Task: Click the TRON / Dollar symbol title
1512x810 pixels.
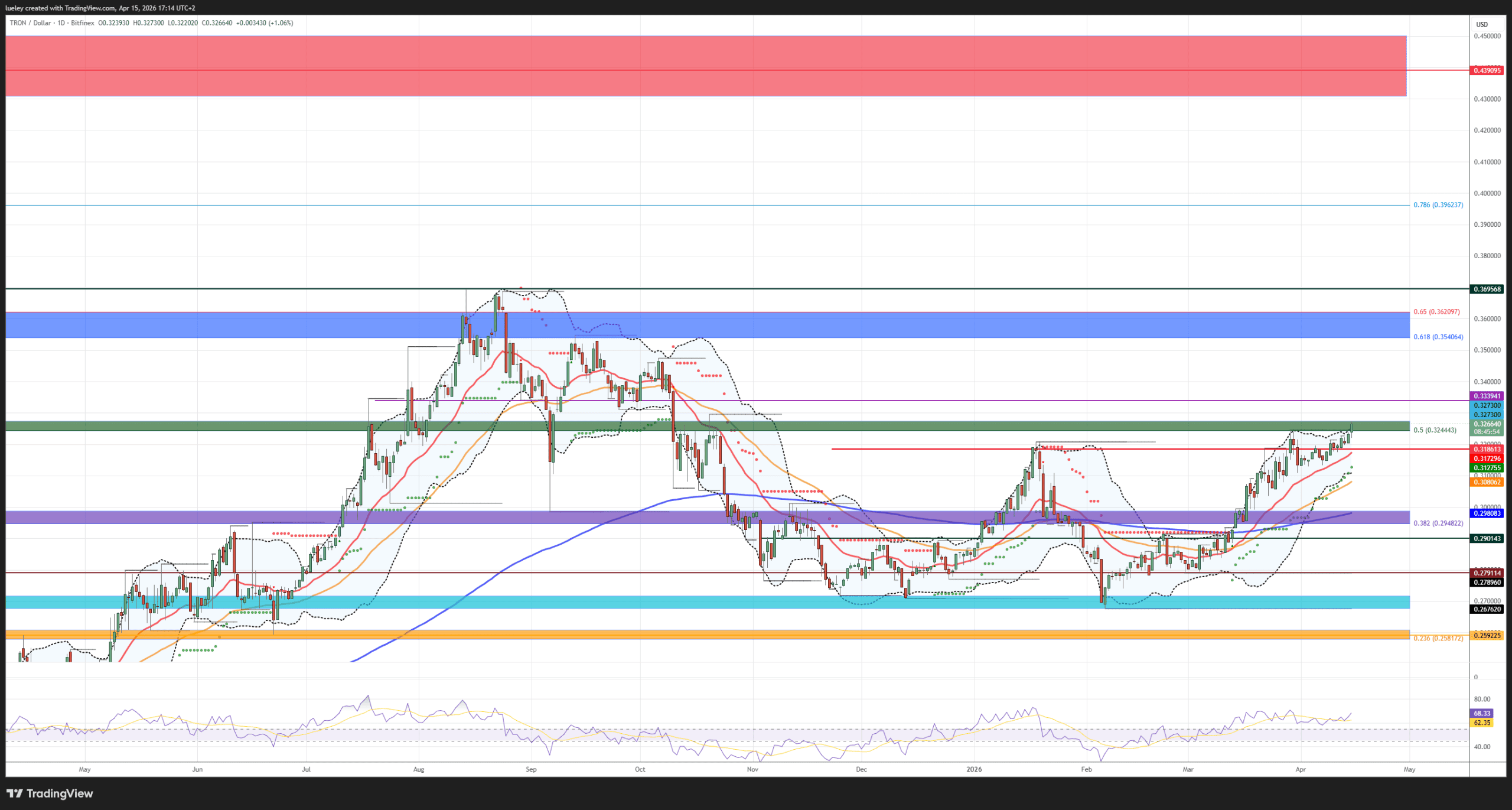Action: click(30, 23)
